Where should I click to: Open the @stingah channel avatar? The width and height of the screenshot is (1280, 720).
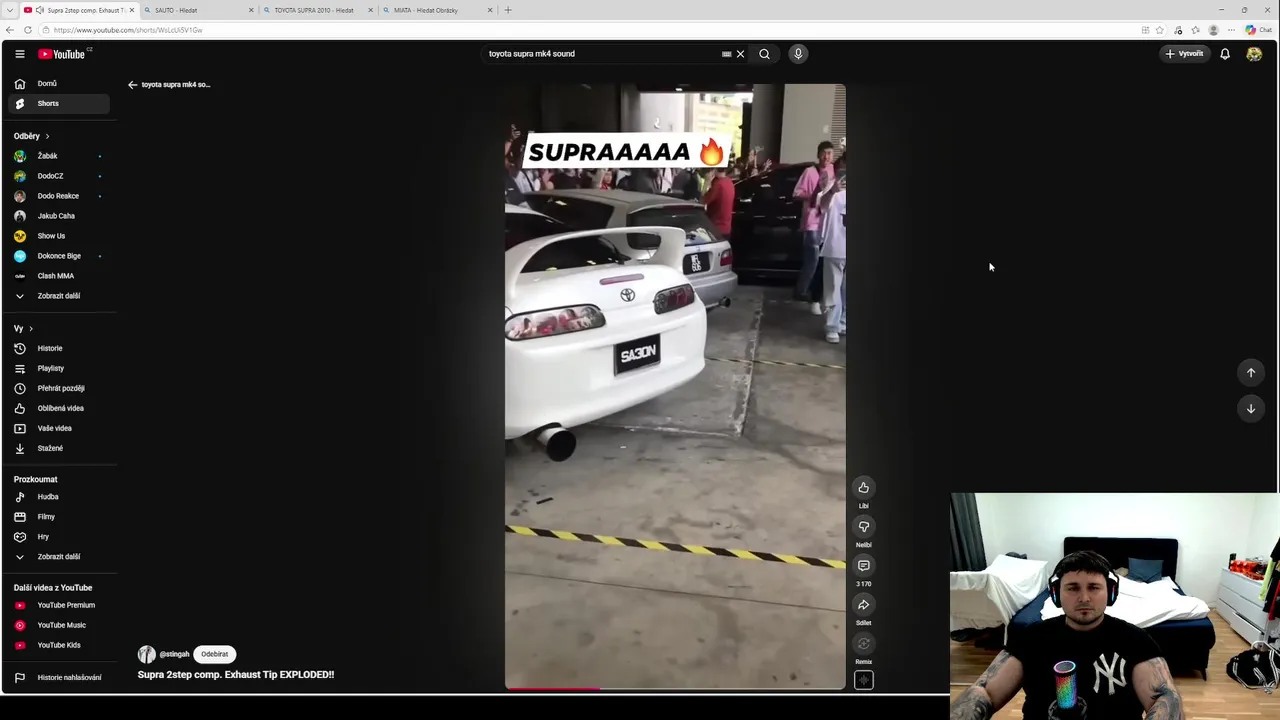click(147, 654)
